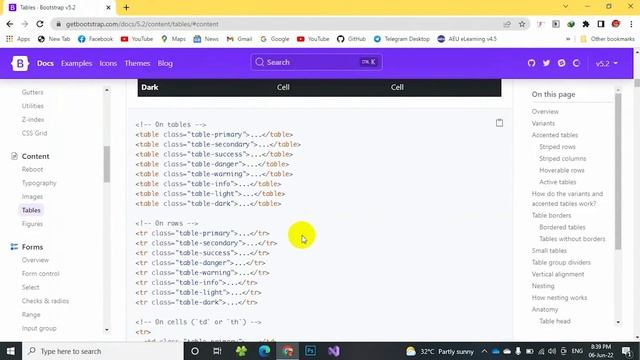Open the Facebook bookmark
This screenshot has height=360, width=640.
pos(95,39)
